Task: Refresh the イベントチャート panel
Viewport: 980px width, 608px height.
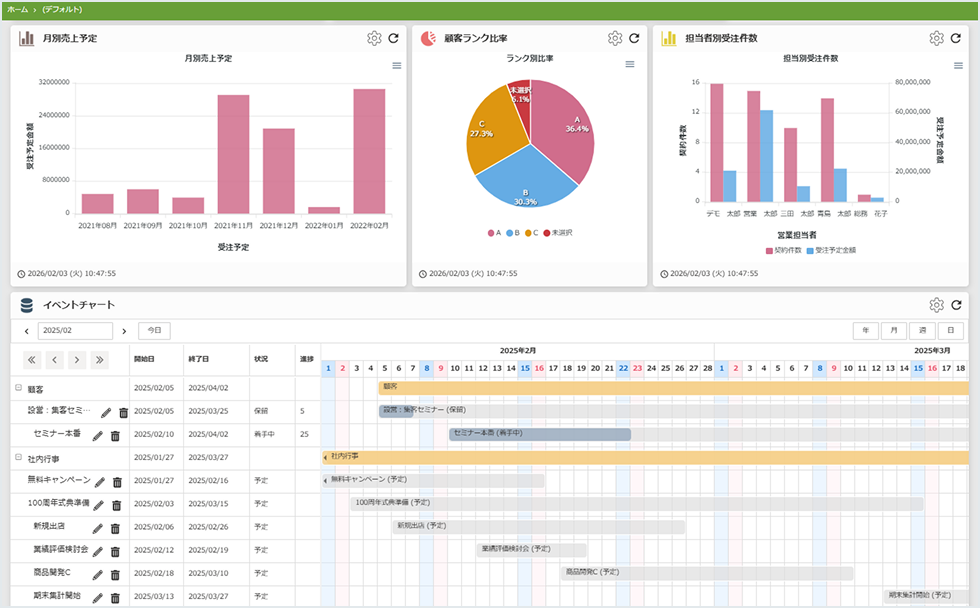Action: coord(956,305)
